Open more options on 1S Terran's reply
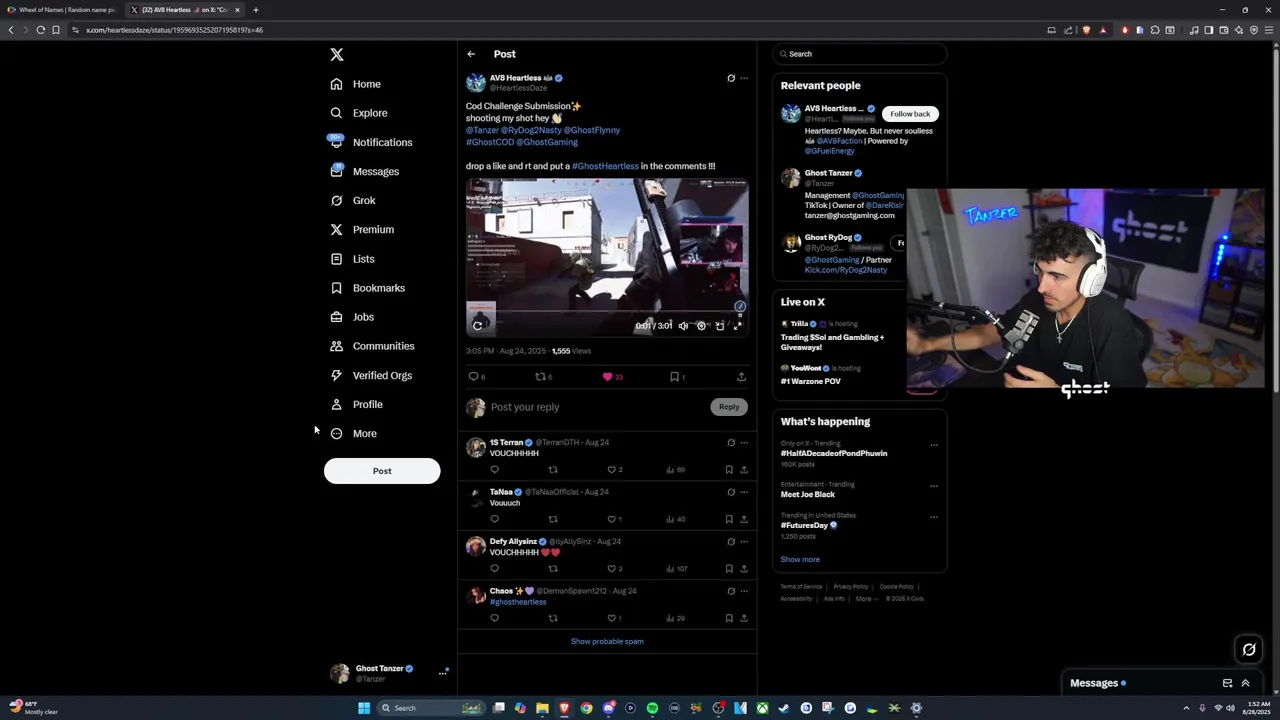The height and width of the screenshot is (720, 1280). [x=744, y=442]
